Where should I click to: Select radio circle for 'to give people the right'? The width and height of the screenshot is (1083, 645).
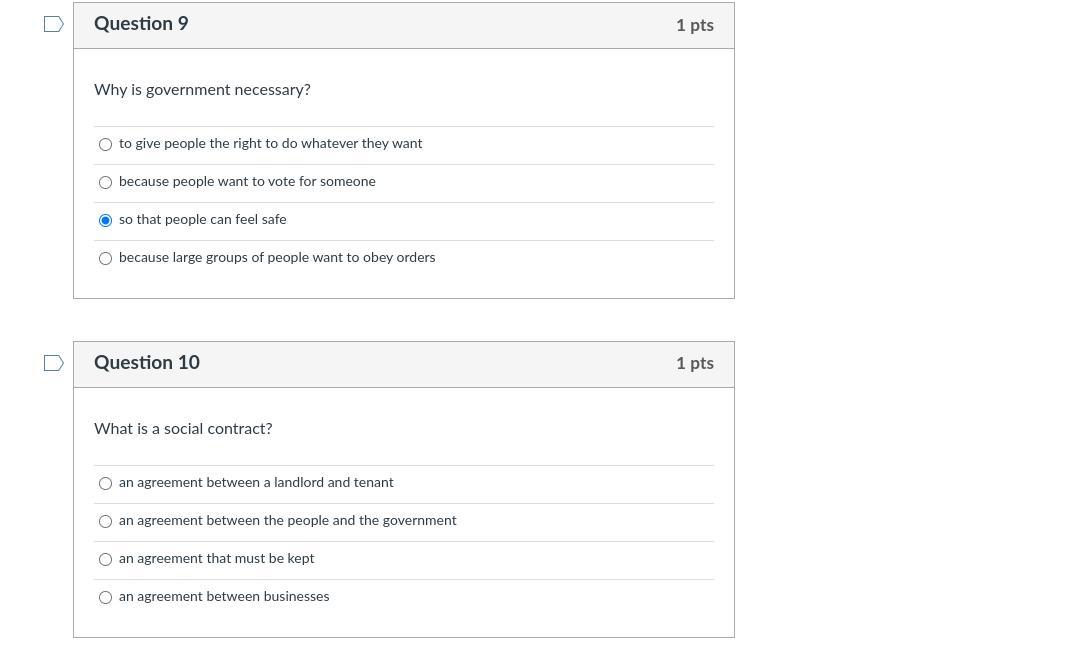pyautogui.click(x=105, y=144)
